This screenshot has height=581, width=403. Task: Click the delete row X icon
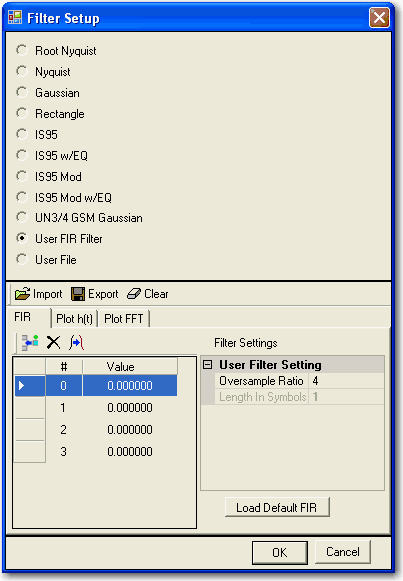[53, 342]
